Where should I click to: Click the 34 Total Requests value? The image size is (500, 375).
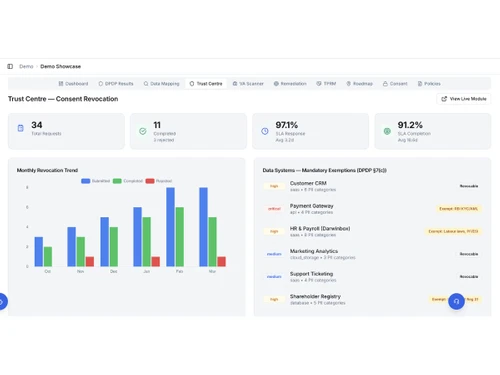coord(37,125)
